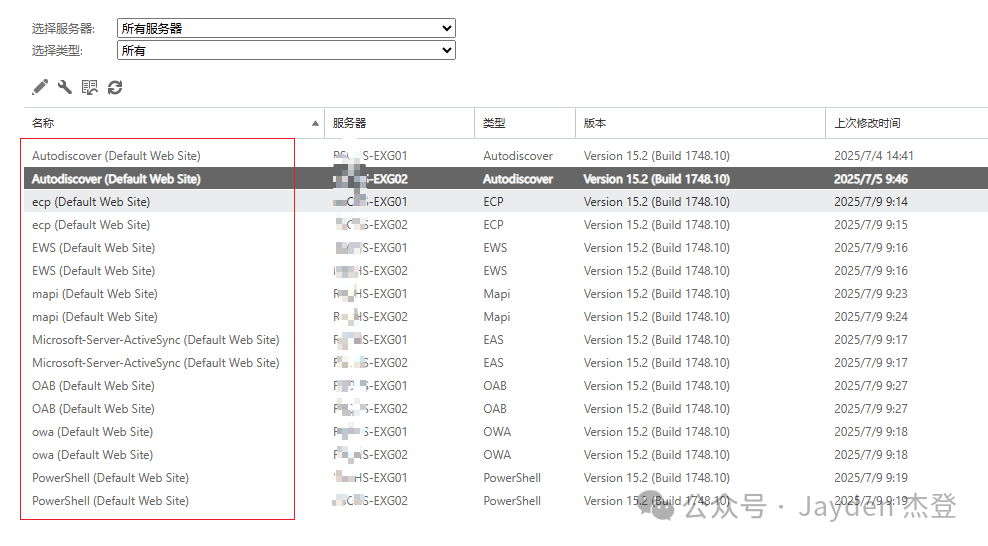Click highlighted Autodiscover row dated 2025/7/5 9:46

coord(116,179)
